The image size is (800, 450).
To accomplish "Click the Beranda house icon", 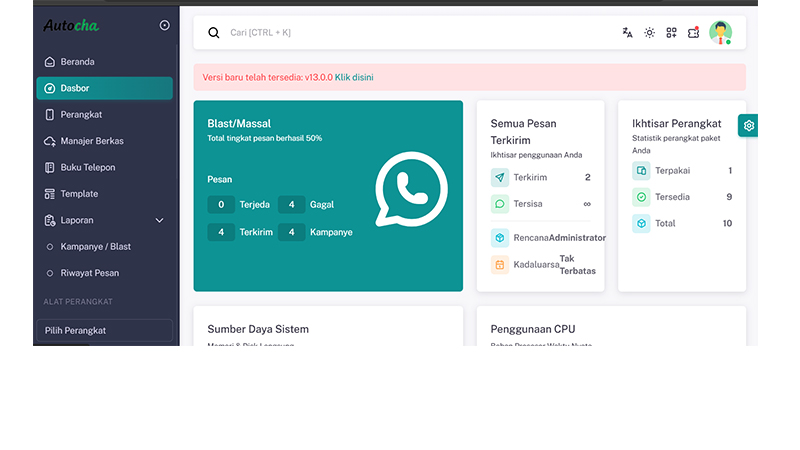I will (x=49, y=62).
